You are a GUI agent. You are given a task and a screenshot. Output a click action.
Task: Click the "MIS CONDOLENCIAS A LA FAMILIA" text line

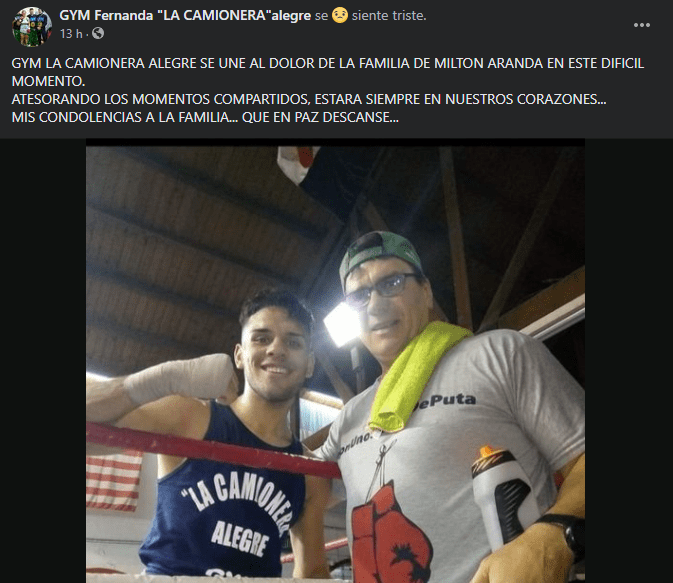205,117
